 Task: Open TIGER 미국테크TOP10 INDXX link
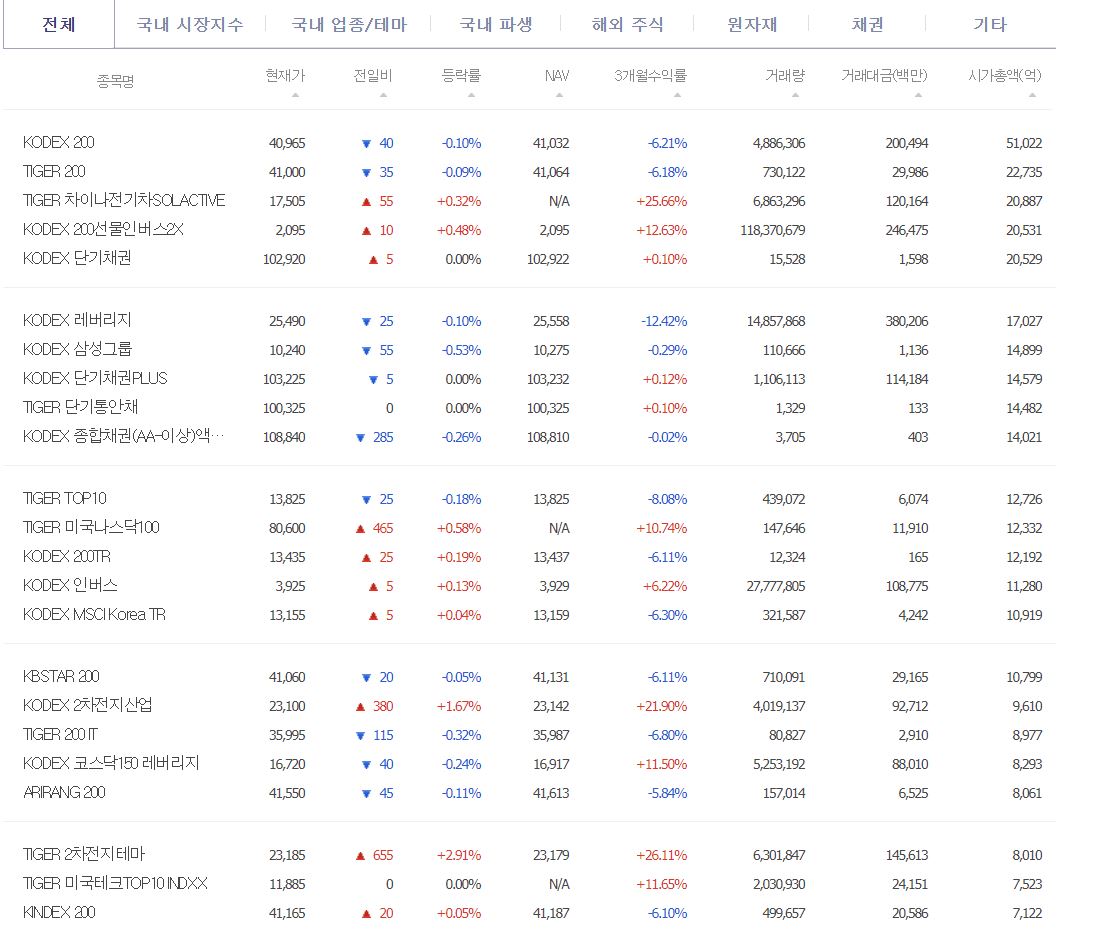[115, 883]
